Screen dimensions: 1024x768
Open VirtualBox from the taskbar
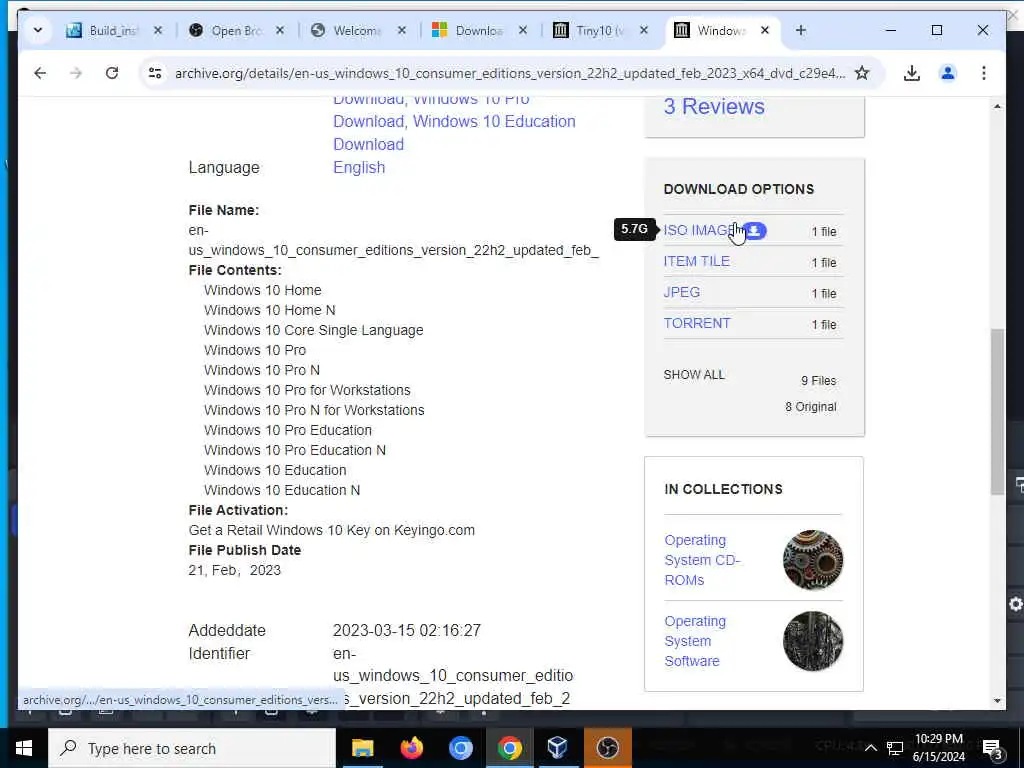[x=558, y=748]
